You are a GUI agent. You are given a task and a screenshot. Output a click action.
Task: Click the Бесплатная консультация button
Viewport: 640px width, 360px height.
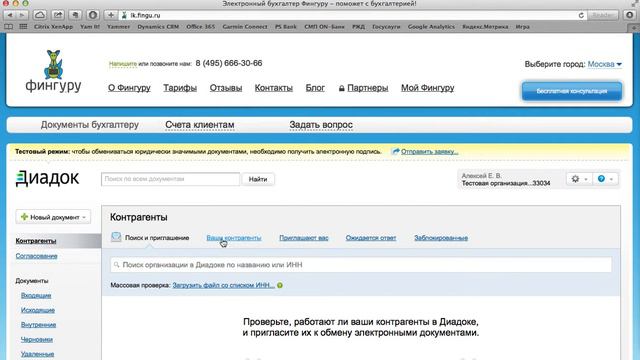click(571, 91)
